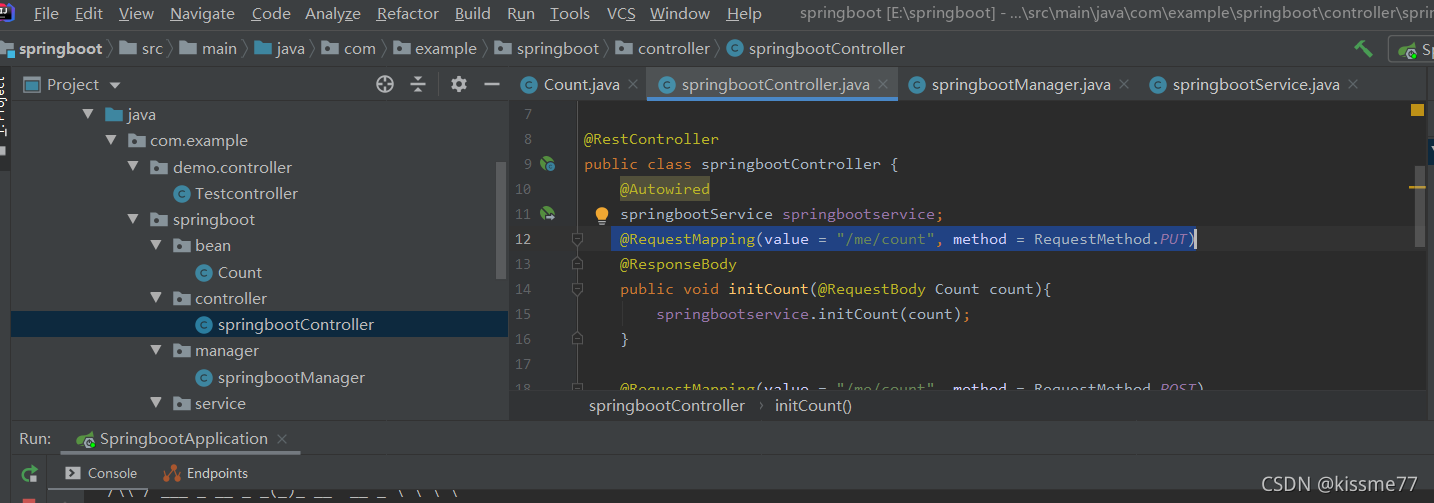Collapse the controller folder in tree
This screenshot has width=1434, height=503.
155,298
